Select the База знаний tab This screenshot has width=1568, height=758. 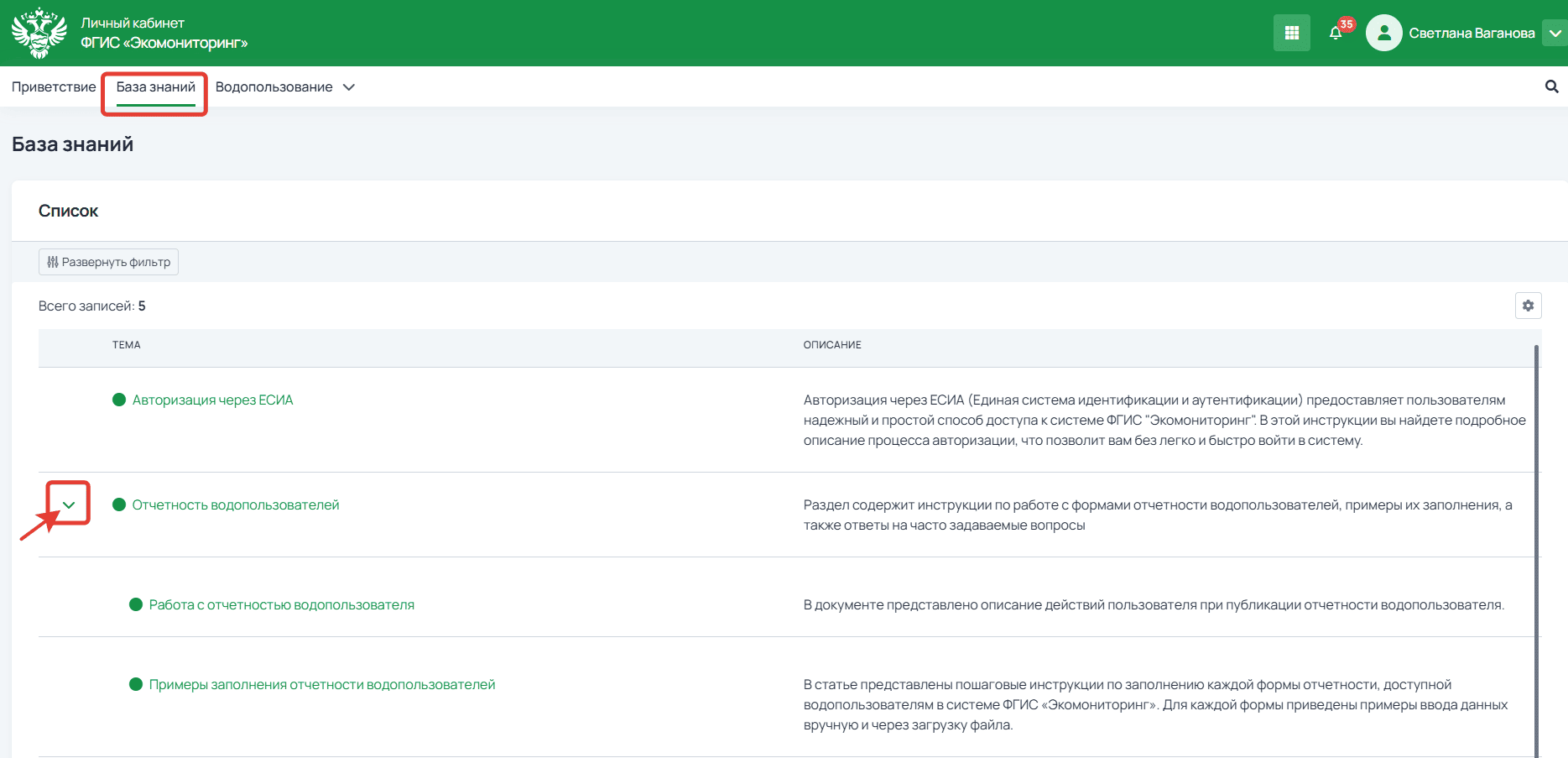(x=155, y=87)
